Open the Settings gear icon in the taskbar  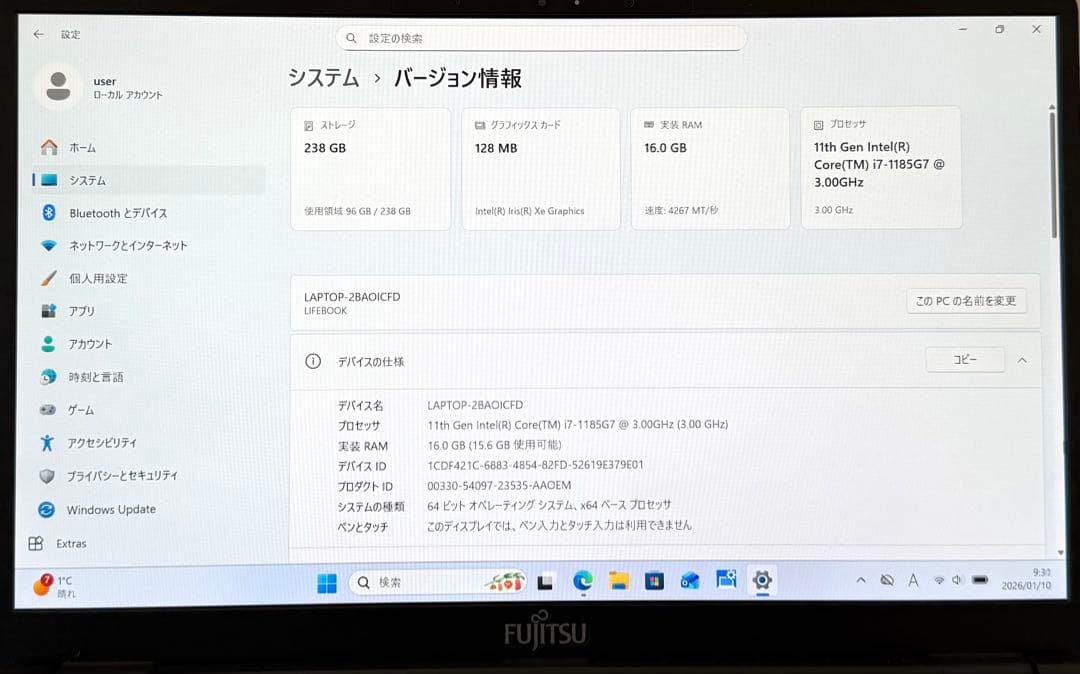pos(762,581)
